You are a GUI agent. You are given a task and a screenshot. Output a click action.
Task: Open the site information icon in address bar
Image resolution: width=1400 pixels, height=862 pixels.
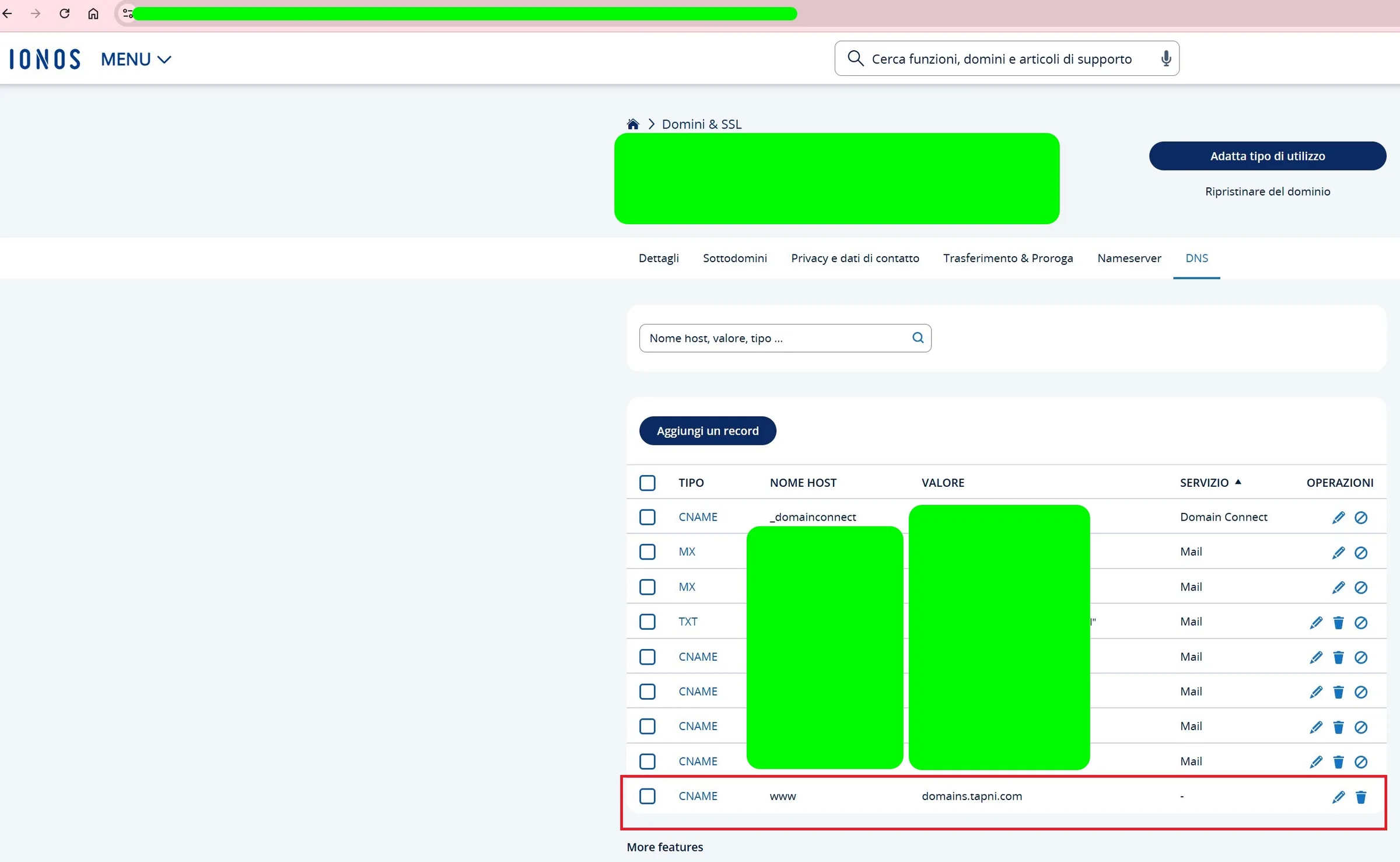[x=128, y=13]
